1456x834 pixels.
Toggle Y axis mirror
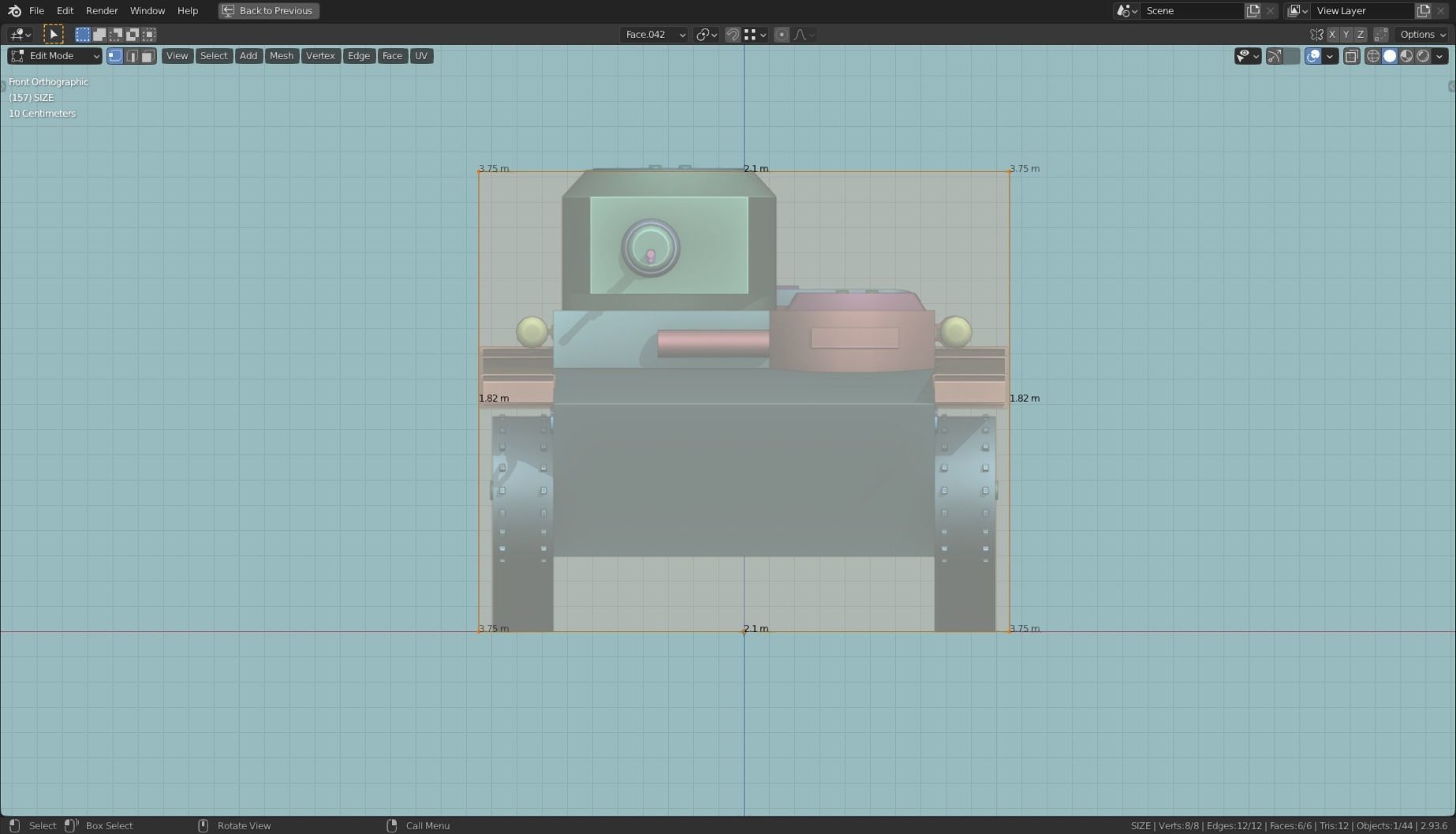(x=1346, y=34)
